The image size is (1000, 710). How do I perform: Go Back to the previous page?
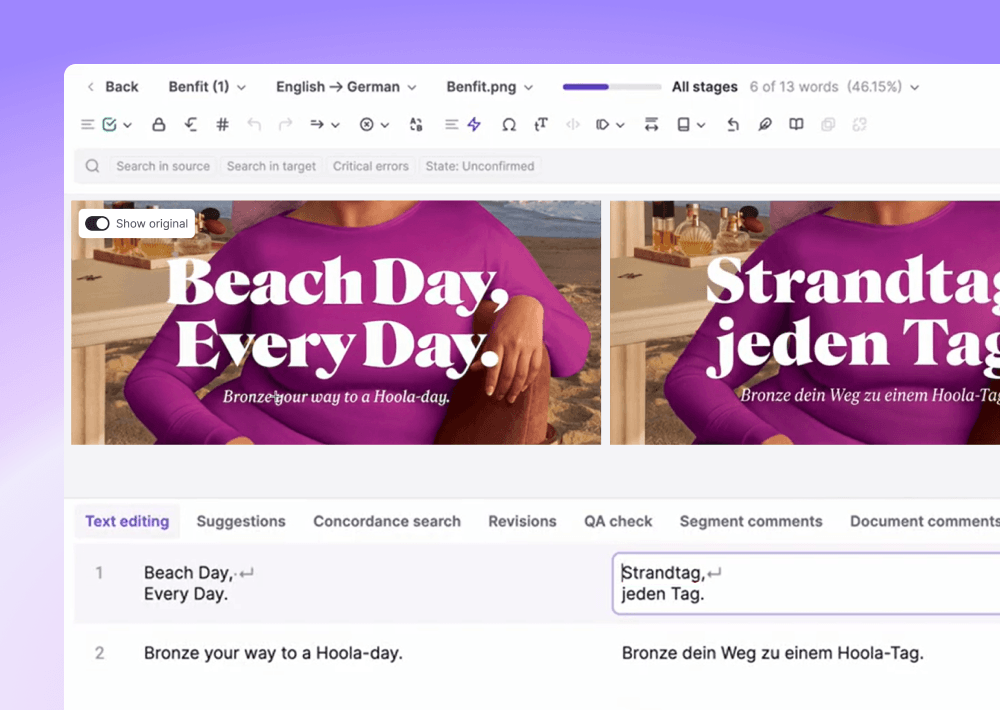click(x=112, y=87)
